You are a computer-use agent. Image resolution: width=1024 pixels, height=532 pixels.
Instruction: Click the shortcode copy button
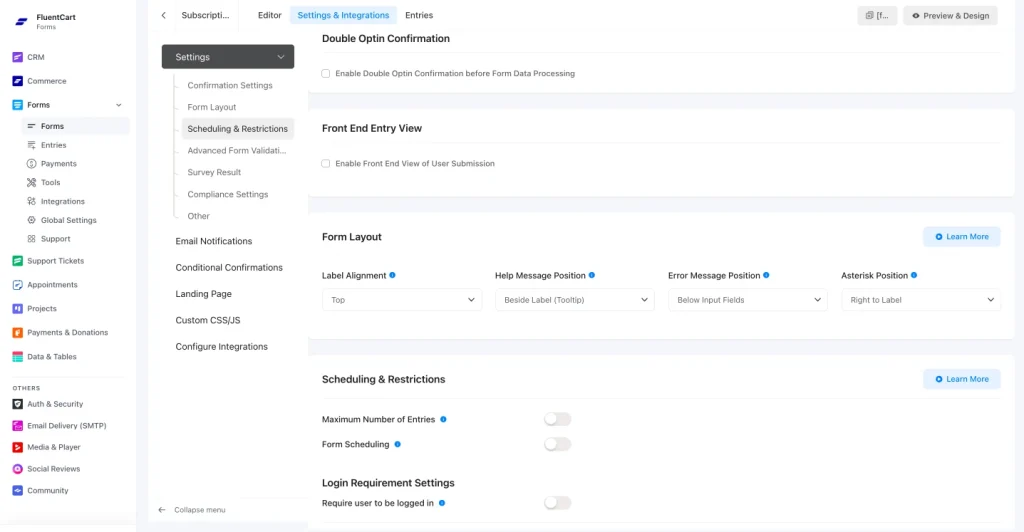[x=877, y=16]
